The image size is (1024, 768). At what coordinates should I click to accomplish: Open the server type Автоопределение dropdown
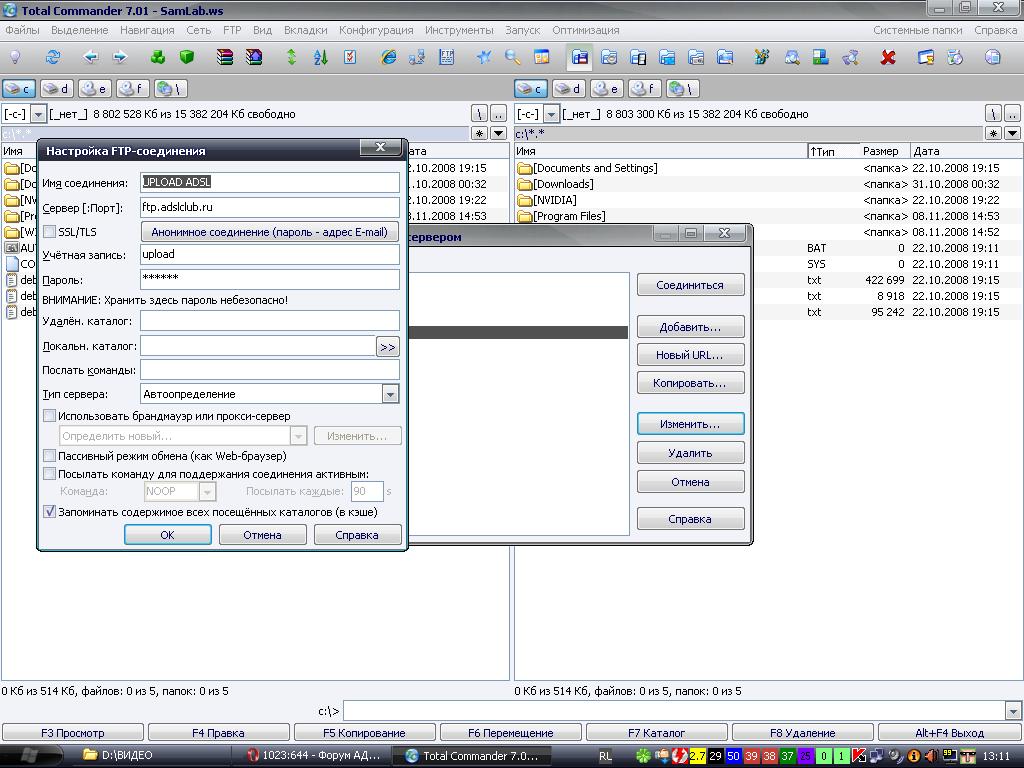click(390, 394)
